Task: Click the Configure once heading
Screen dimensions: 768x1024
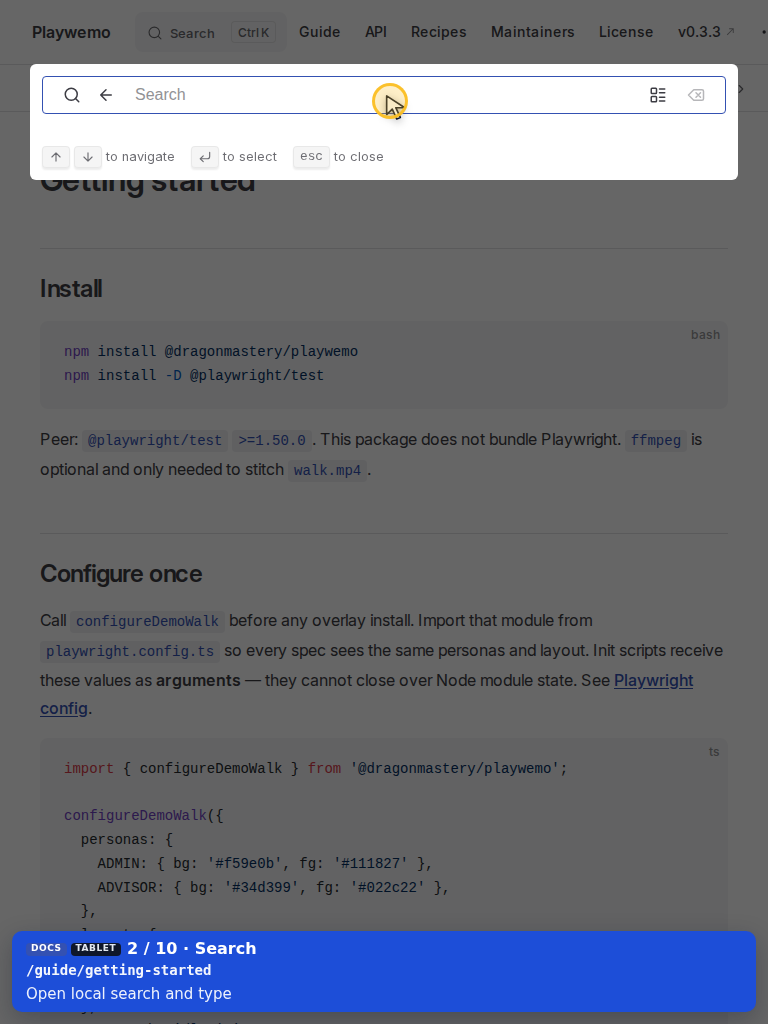Action: [x=121, y=574]
